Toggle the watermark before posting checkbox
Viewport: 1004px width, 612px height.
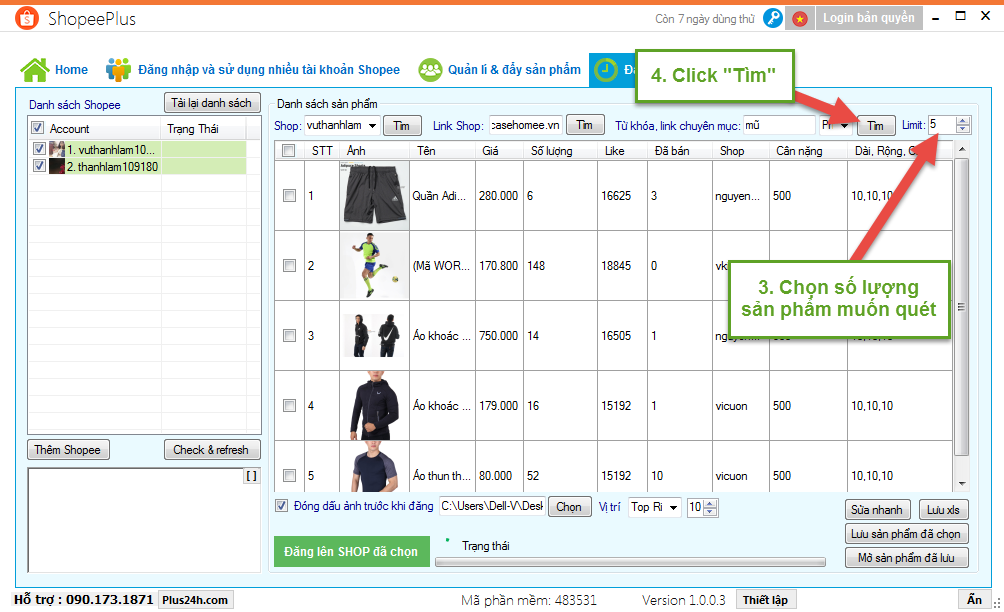[281, 506]
